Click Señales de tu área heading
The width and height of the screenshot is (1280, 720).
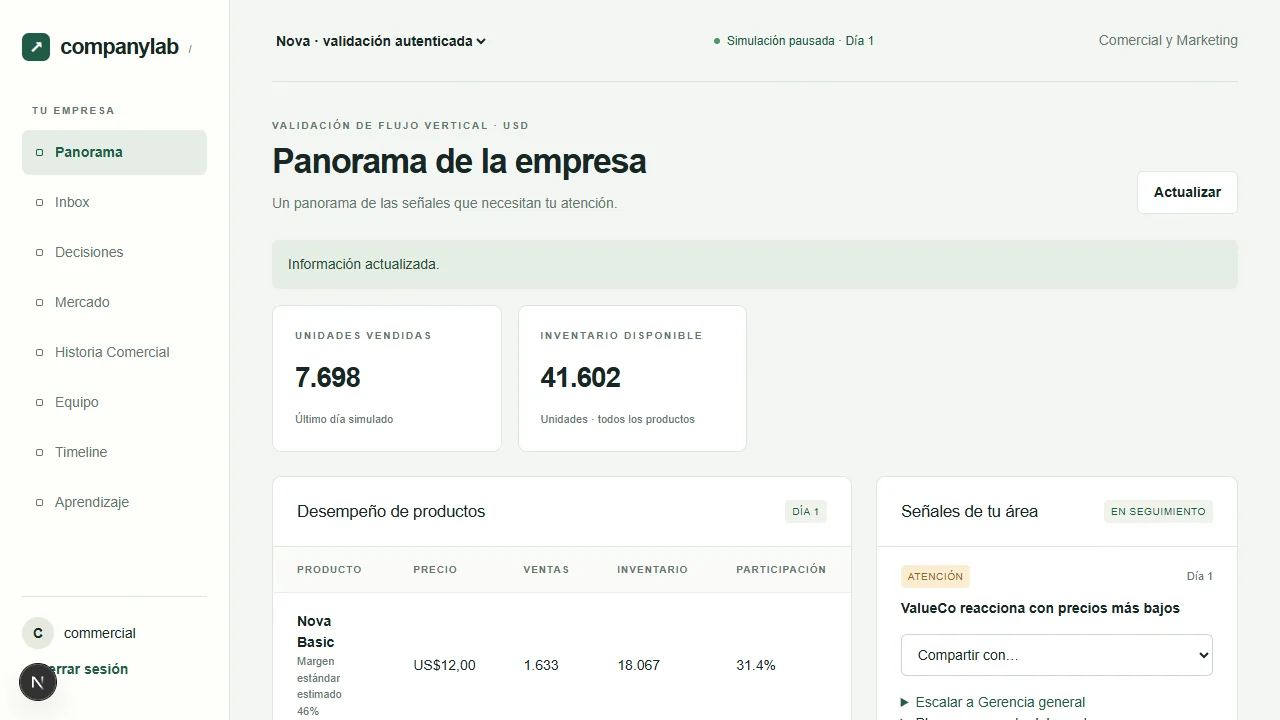click(969, 511)
